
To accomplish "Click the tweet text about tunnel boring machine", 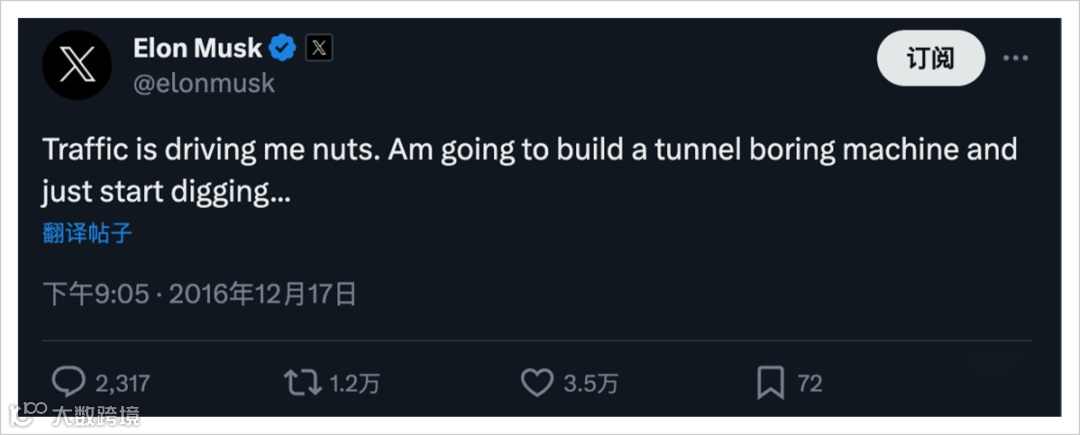I will point(528,170).
